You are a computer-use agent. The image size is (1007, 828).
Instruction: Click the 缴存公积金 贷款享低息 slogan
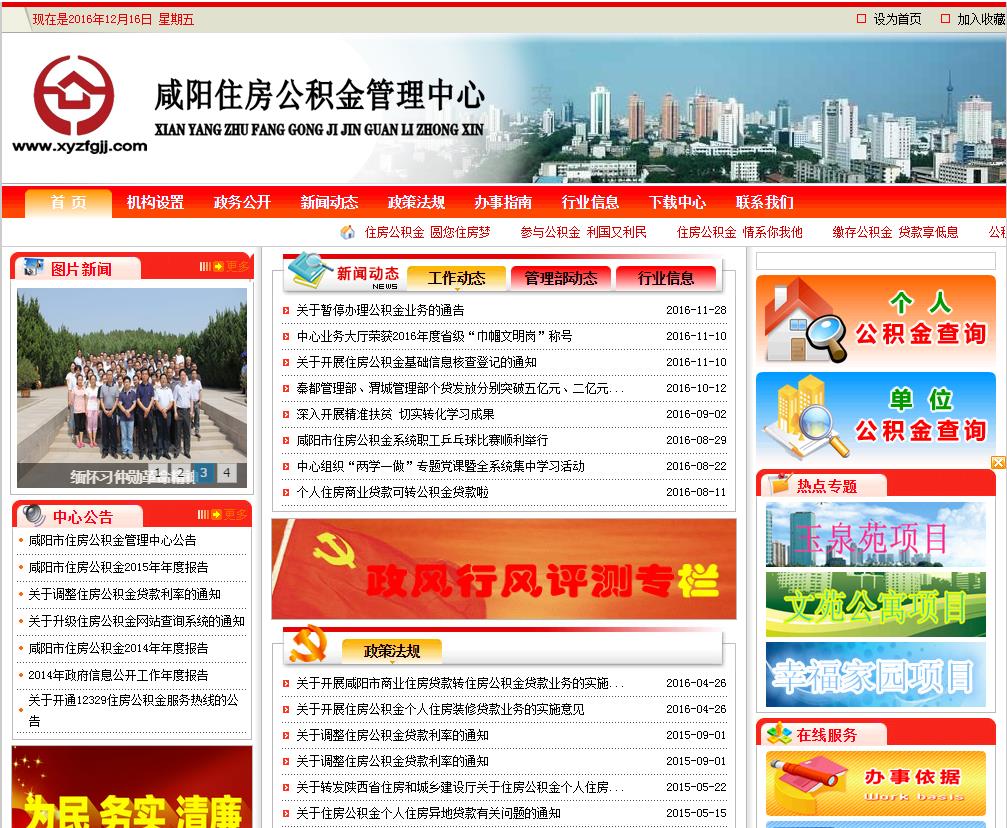point(895,233)
